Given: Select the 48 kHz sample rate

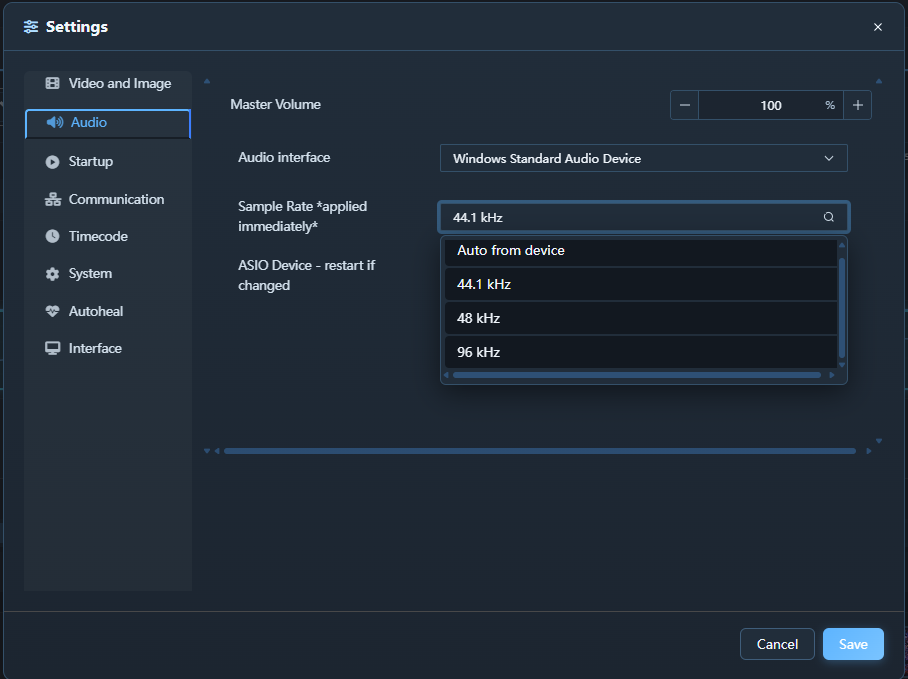Looking at the screenshot, I should click(640, 318).
